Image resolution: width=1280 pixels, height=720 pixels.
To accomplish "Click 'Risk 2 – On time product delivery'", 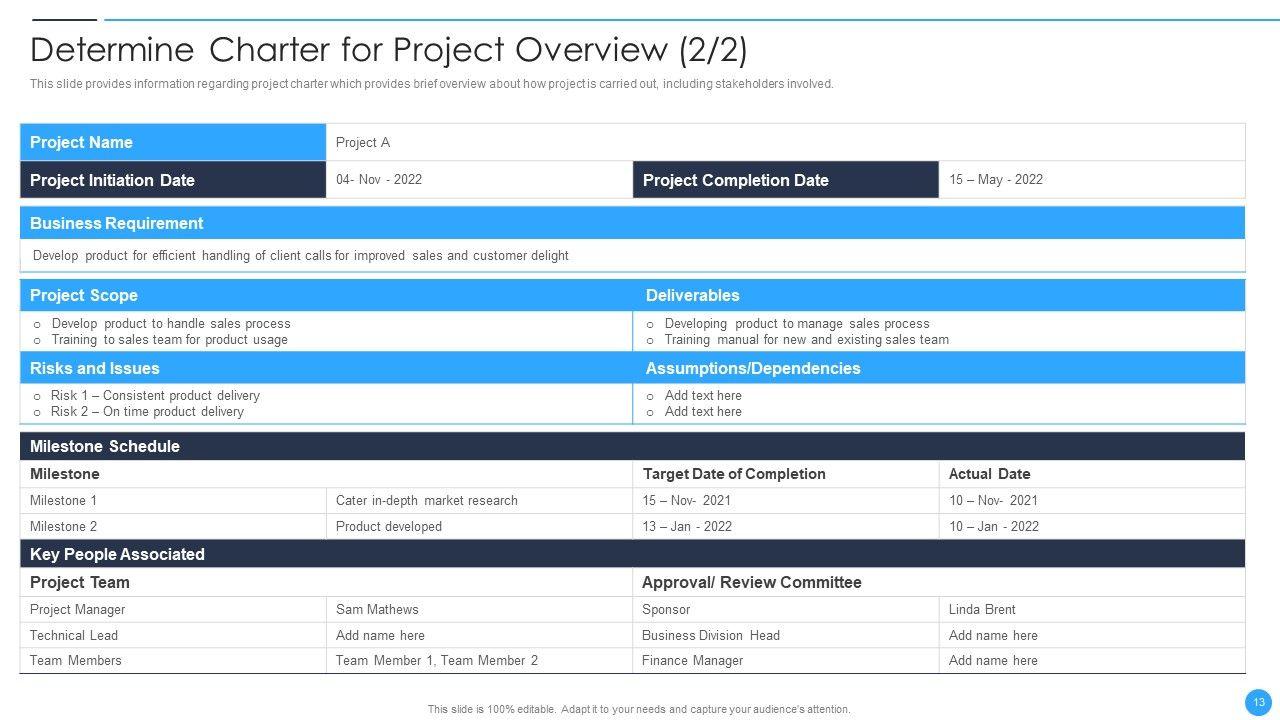I will 147,411.
